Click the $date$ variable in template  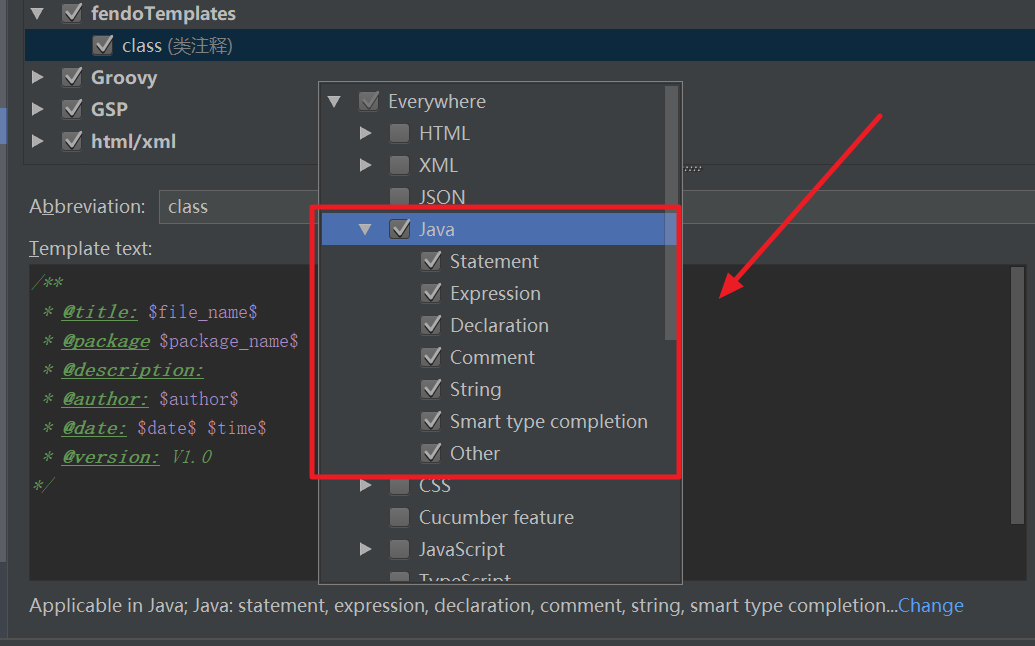click(166, 428)
